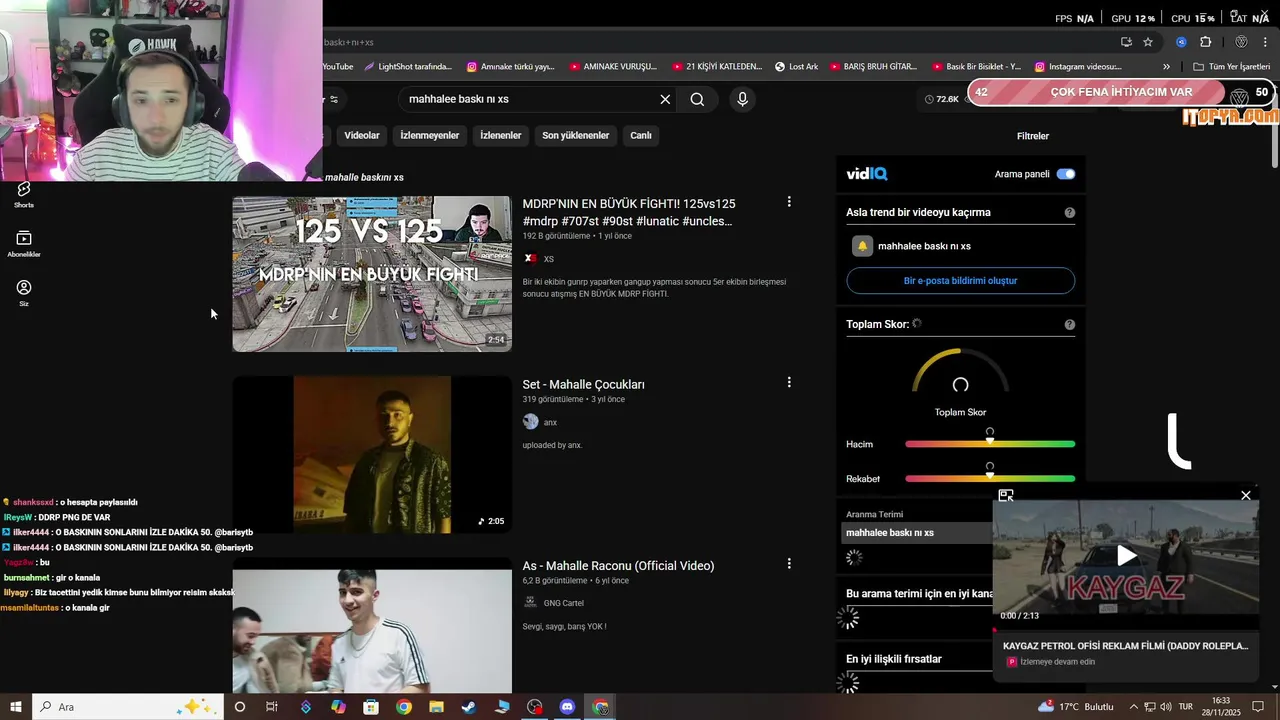Open help icon beside Toplam Skor
The image size is (1280, 720).
pyautogui.click(x=1070, y=325)
